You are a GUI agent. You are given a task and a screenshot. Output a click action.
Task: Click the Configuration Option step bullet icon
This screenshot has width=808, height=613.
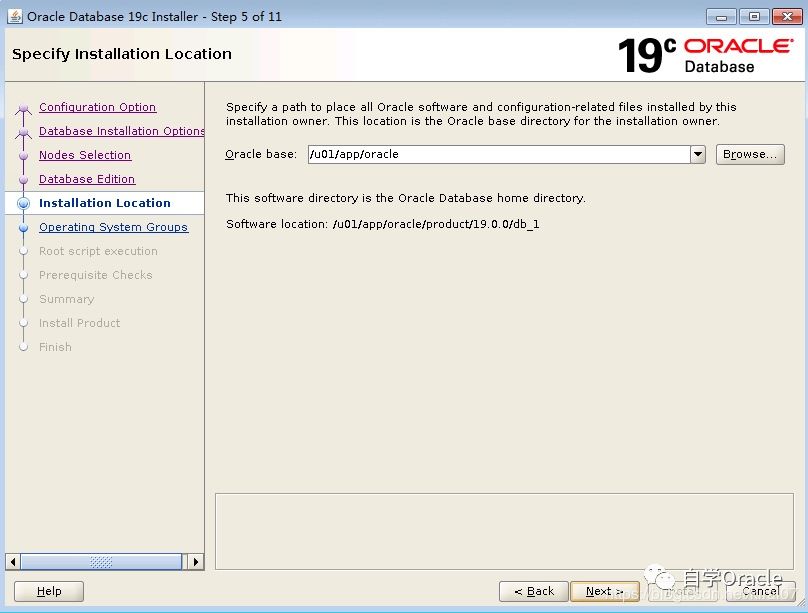tap(24, 108)
